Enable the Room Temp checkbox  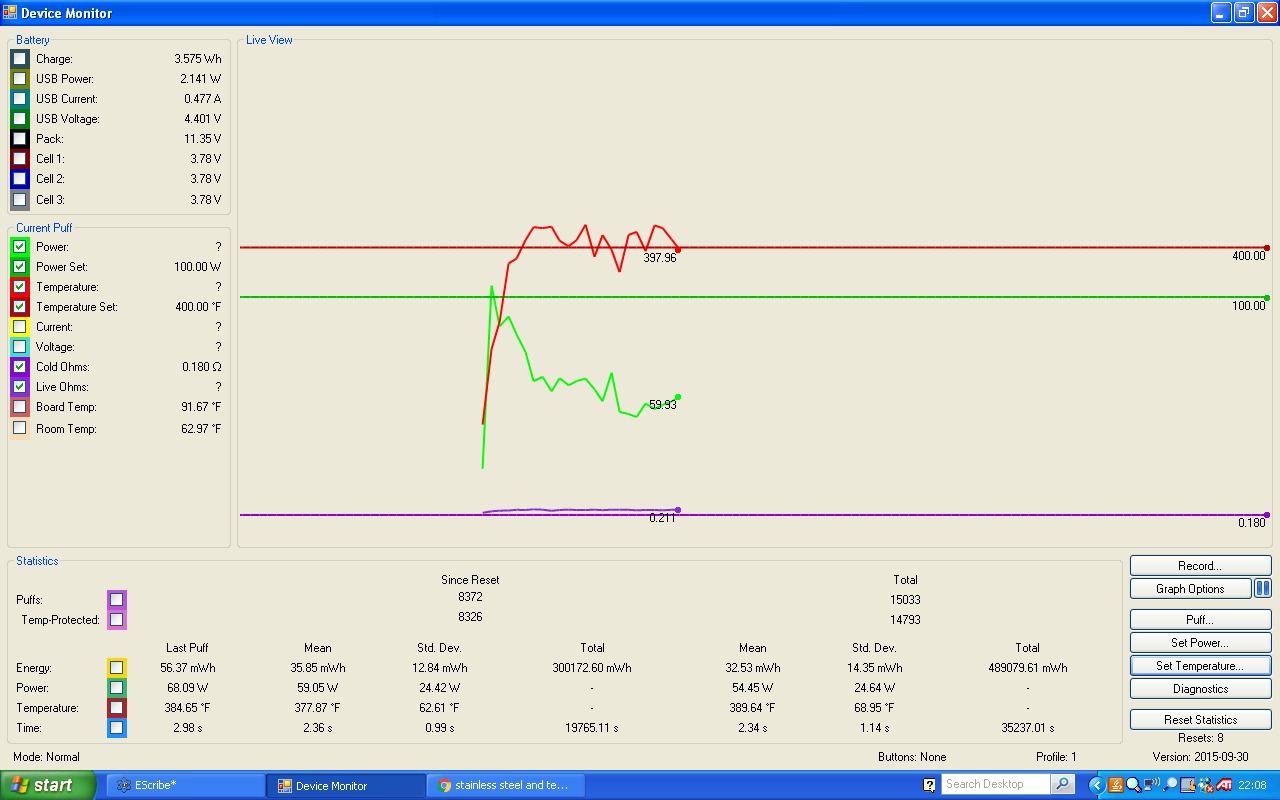[20, 428]
